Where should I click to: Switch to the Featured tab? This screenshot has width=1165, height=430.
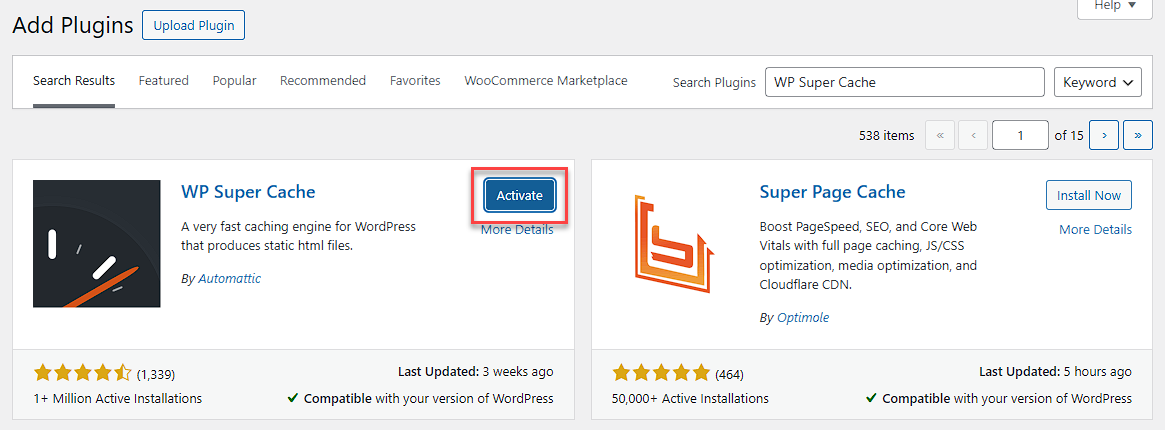(163, 81)
